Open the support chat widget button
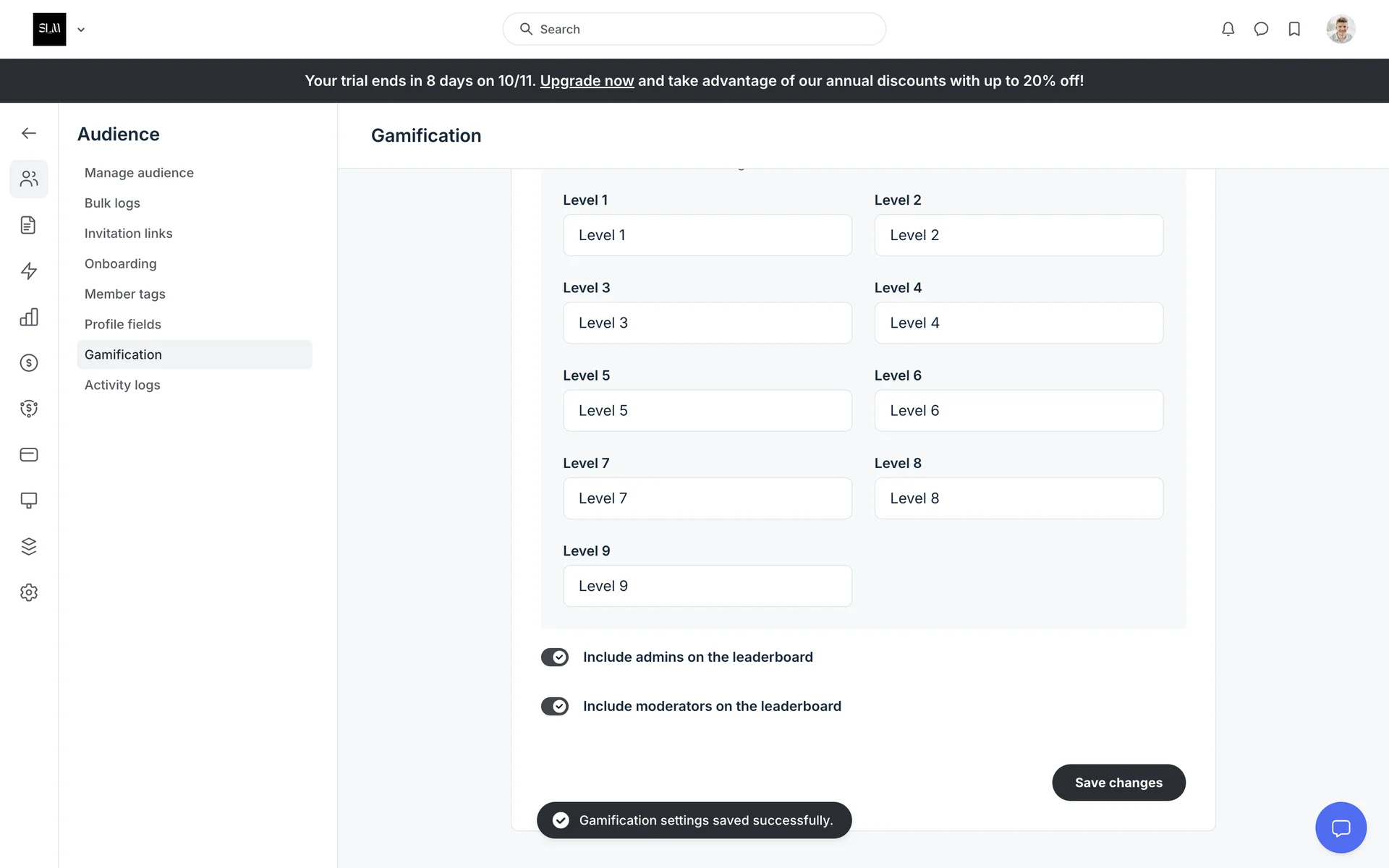This screenshot has height=868, width=1389. point(1341,827)
